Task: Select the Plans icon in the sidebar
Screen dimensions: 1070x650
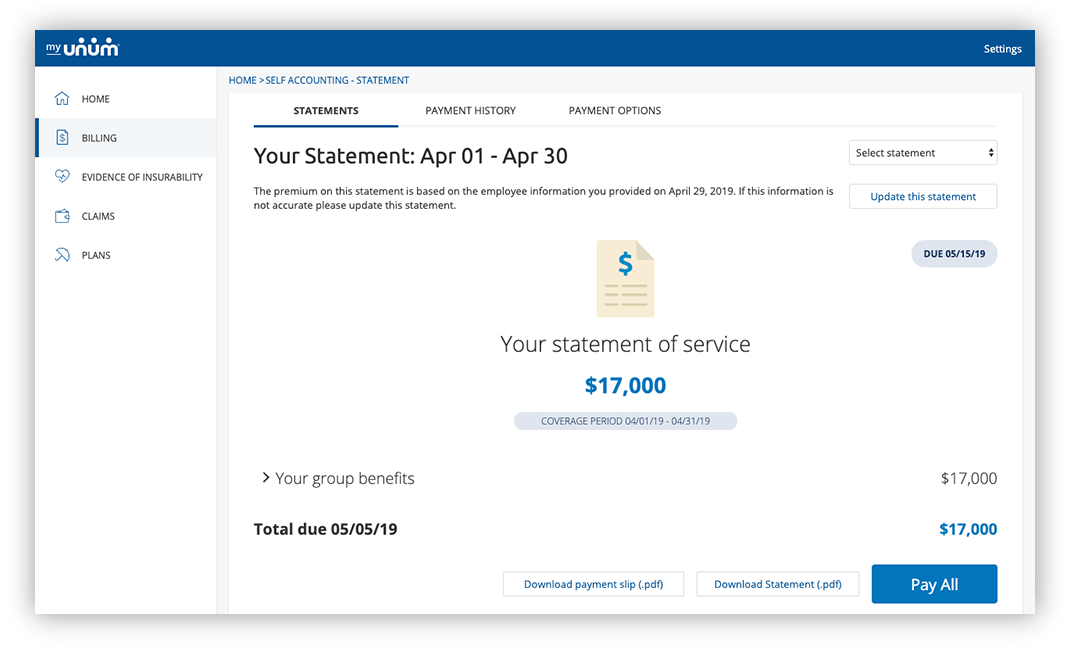Action: pyautogui.click(x=62, y=254)
